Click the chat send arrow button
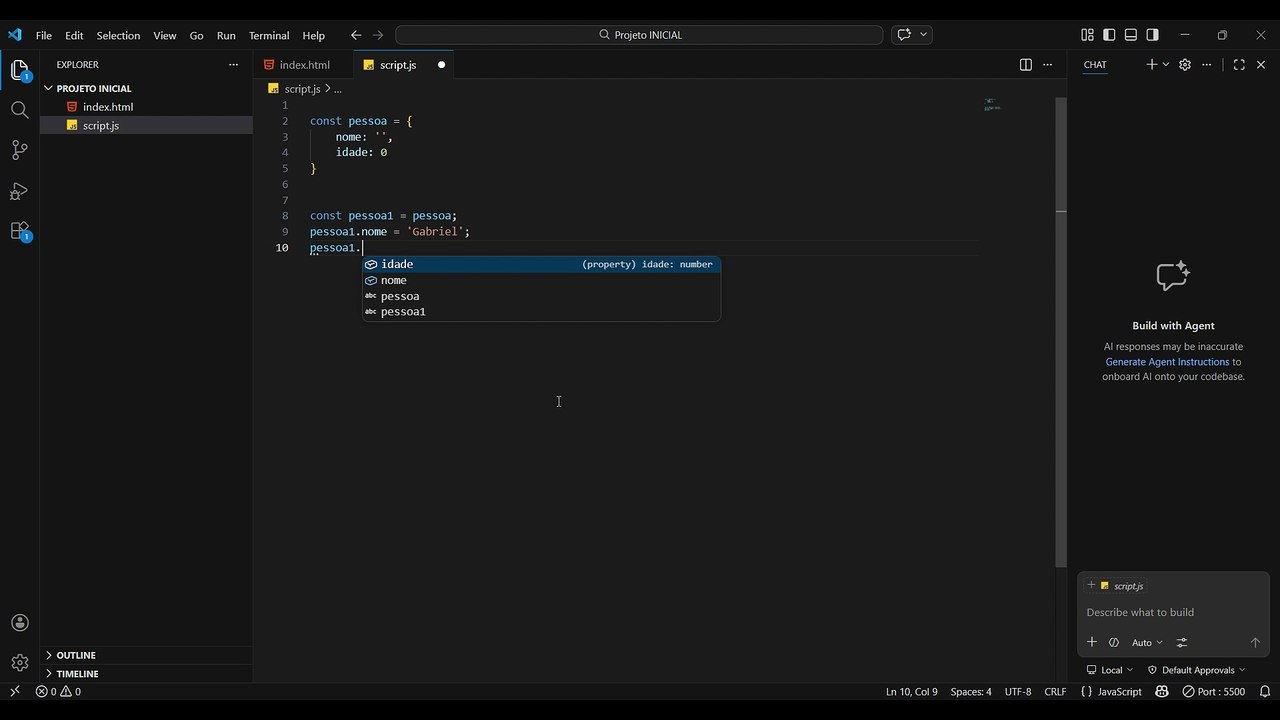 pyautogui.click(x=1255, y=643)
